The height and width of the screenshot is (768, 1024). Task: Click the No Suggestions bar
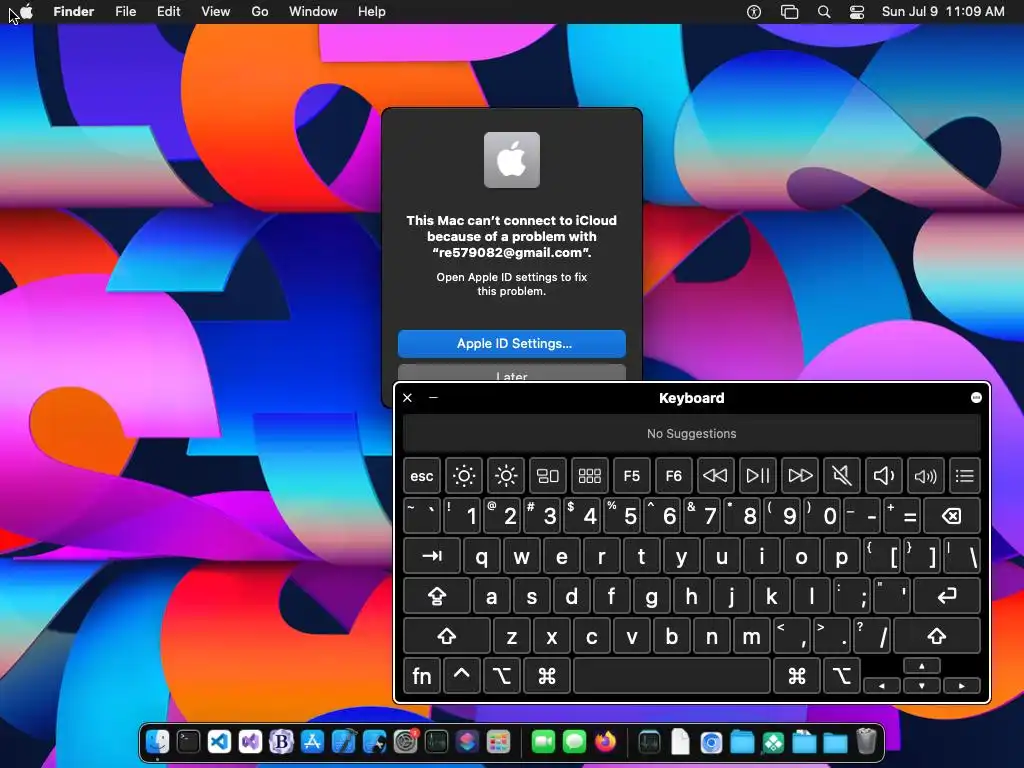click(692, 434)
